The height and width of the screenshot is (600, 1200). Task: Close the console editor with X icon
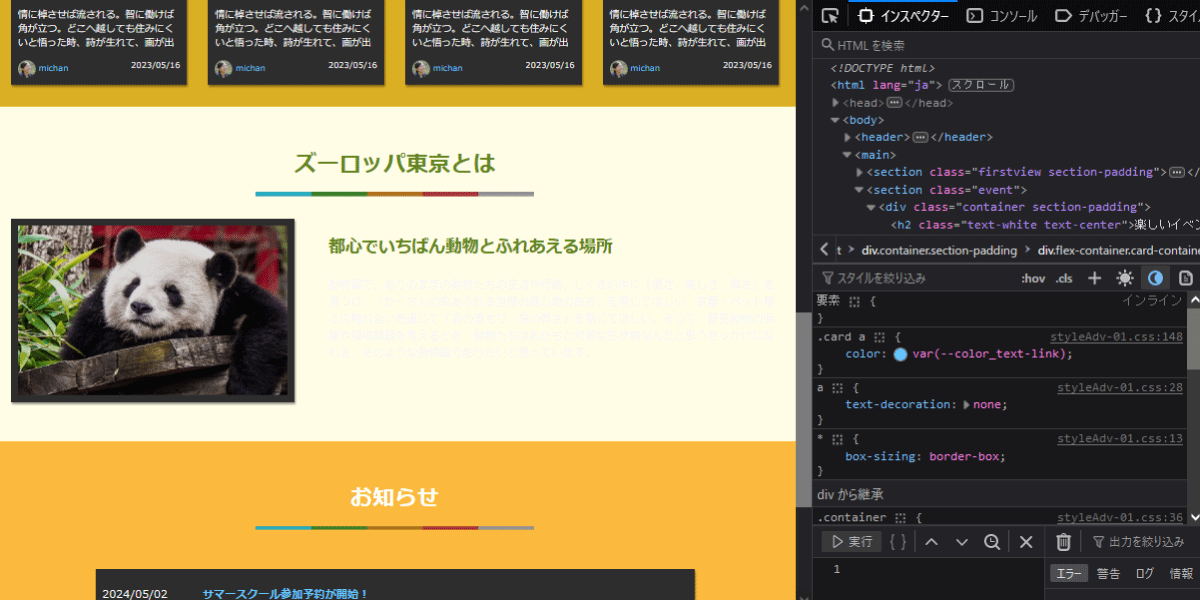click(x=1025, y=541)
